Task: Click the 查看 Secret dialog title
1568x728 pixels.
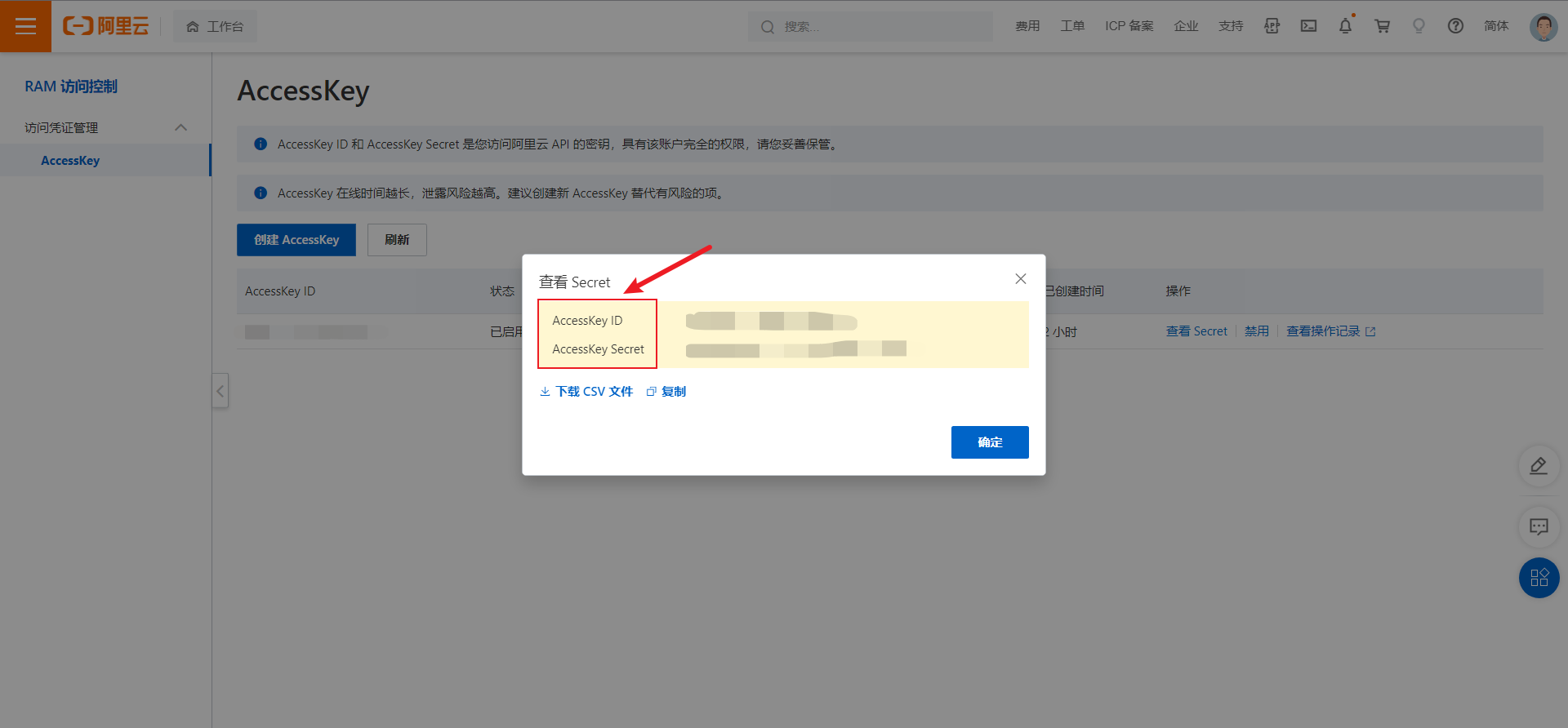Action: (x=575, y=282)
